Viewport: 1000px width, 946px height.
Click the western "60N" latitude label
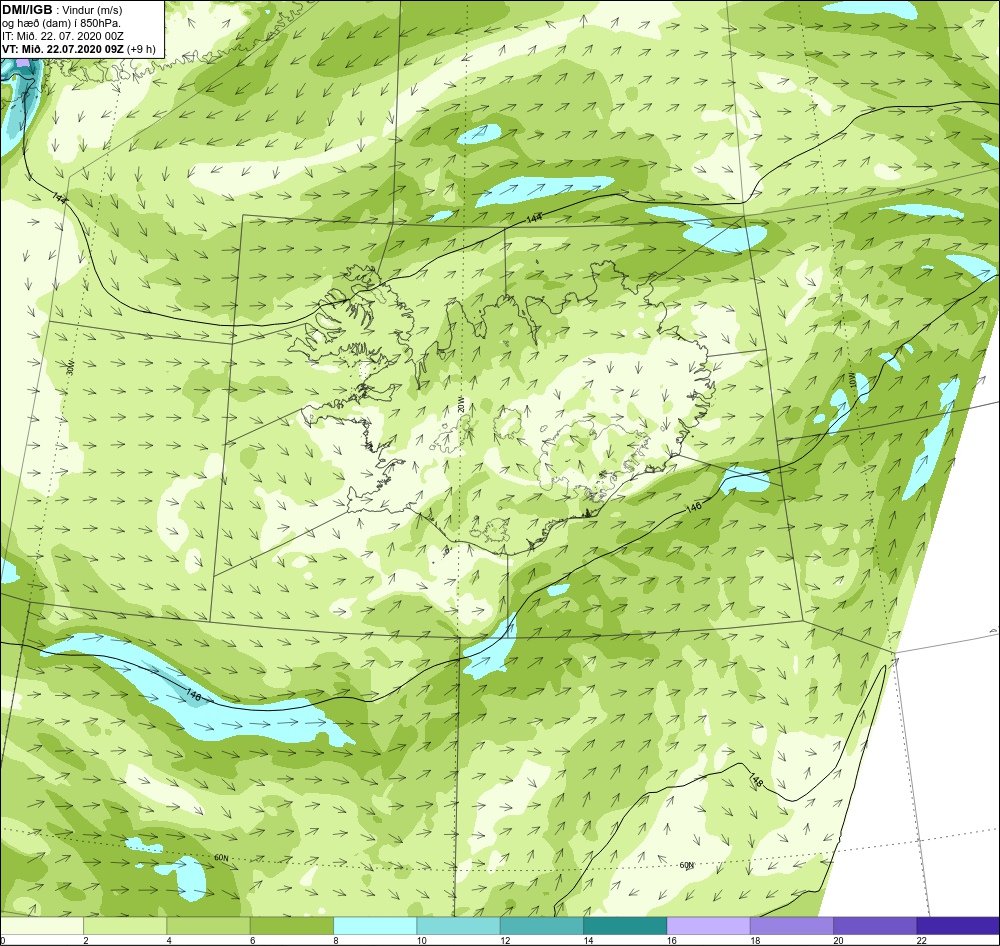tap(221, 858)
